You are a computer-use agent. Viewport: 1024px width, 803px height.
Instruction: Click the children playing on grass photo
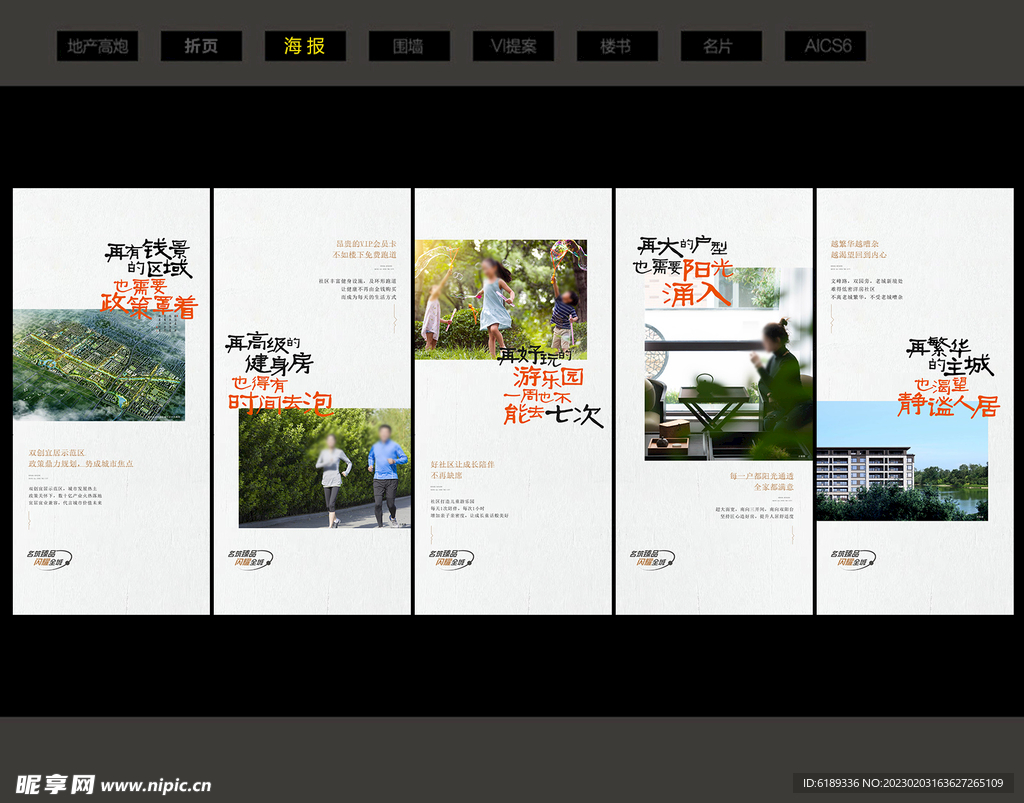click(x=500, y=299)
